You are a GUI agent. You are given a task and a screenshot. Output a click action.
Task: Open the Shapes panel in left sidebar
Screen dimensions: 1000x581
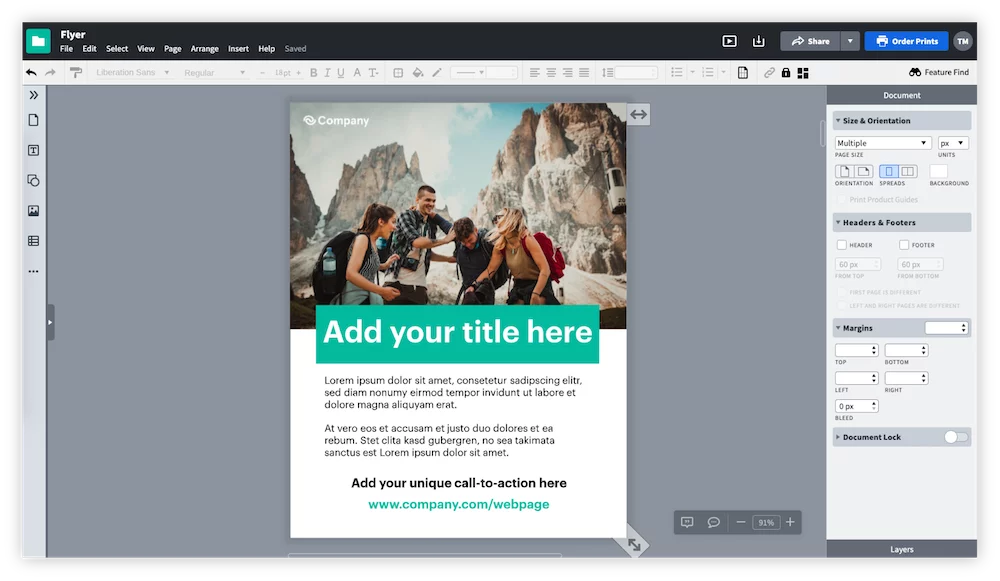33,181
